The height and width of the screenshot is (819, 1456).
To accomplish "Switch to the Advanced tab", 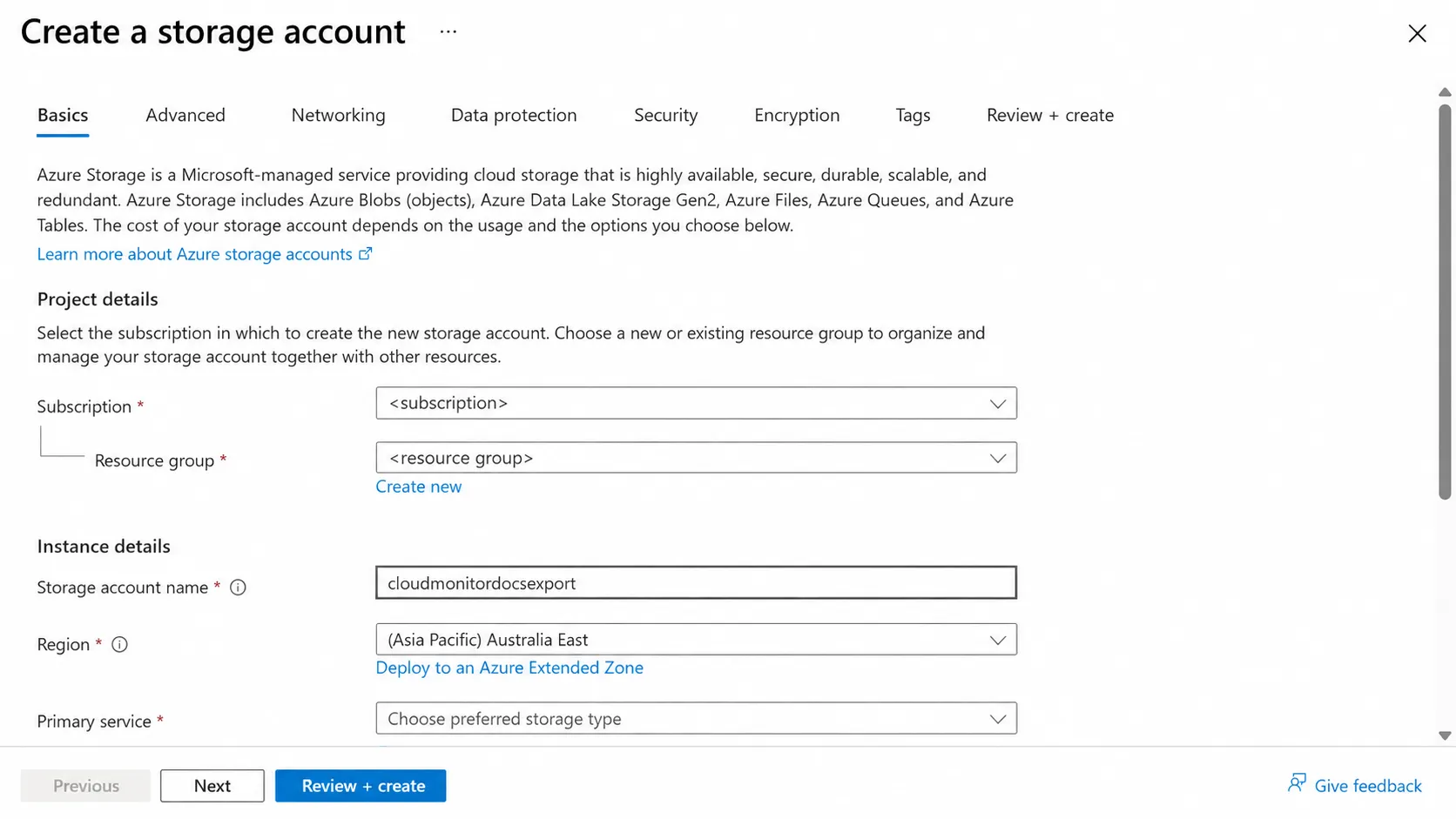I will 185,115.
